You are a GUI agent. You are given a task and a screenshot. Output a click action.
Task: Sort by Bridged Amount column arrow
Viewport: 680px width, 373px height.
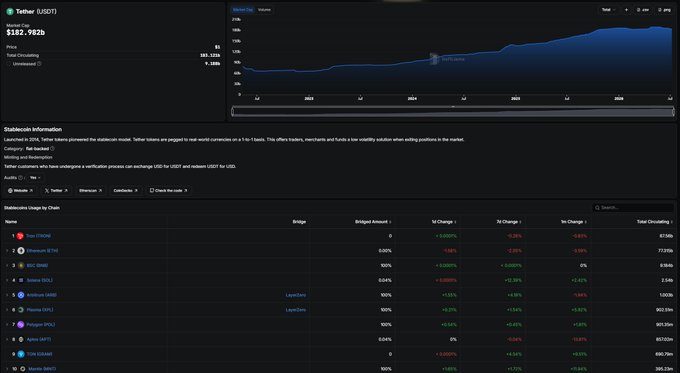tap(390, 222)
